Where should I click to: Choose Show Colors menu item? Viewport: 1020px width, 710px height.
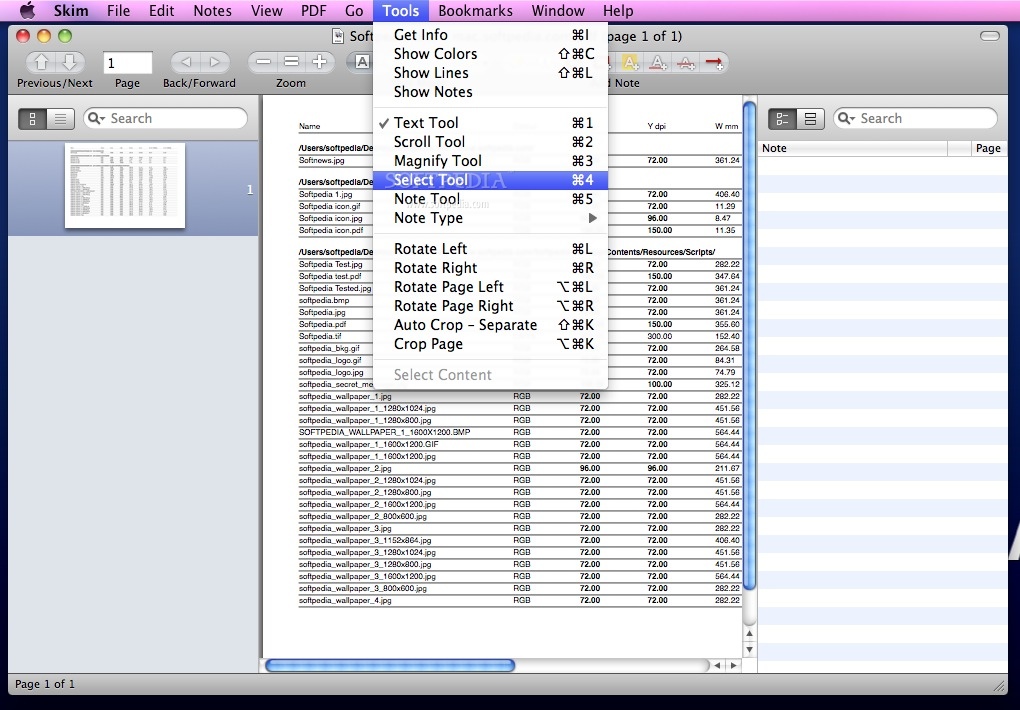[x=490, y=54]
